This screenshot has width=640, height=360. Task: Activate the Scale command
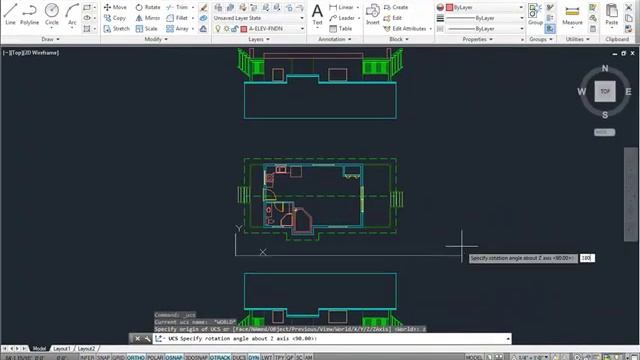(147, 29)
